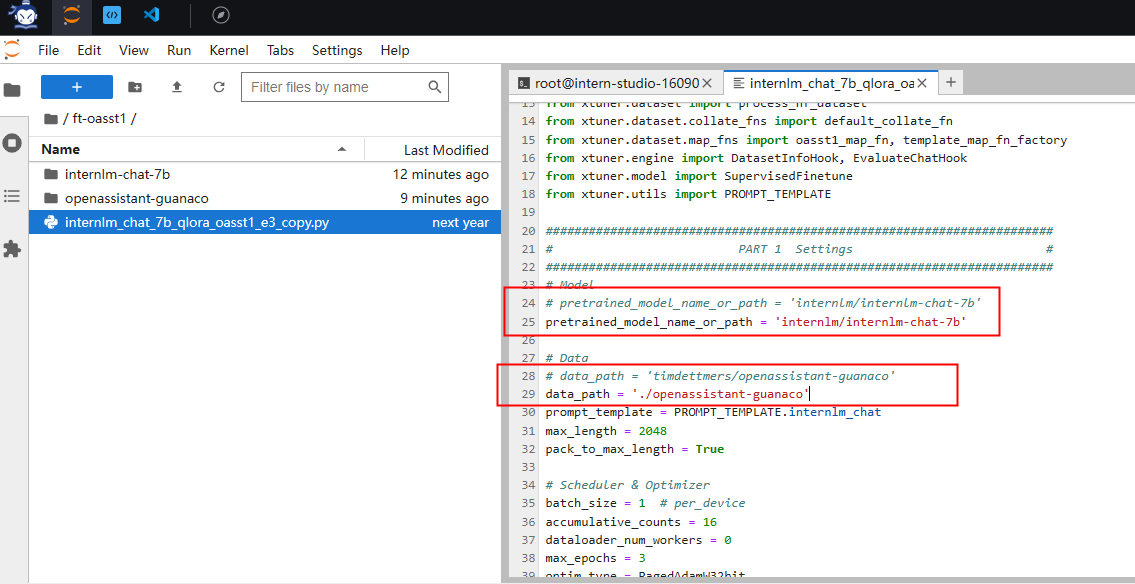Open the Extension Manager puzzle icon
1135x584 pixels.
pos(12,249)
